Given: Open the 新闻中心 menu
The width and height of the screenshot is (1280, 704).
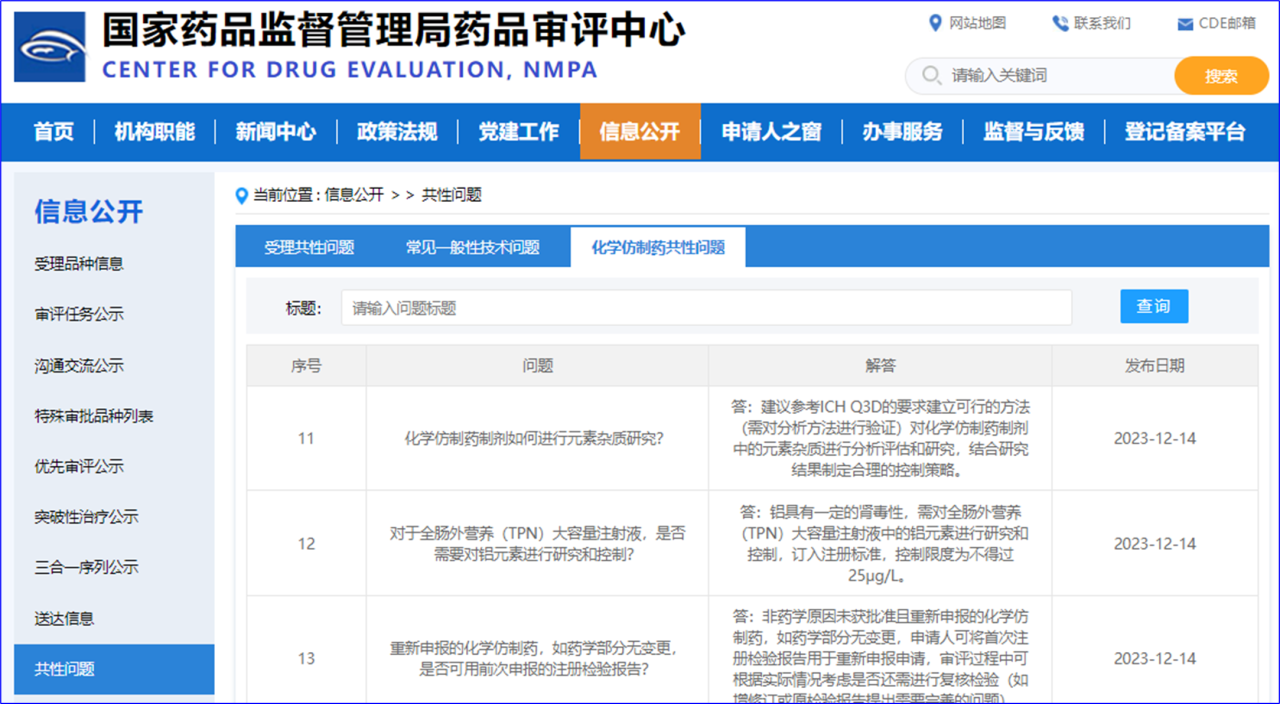Looking at the screenshot, I should pyautogui.click(x=276, y=131).
